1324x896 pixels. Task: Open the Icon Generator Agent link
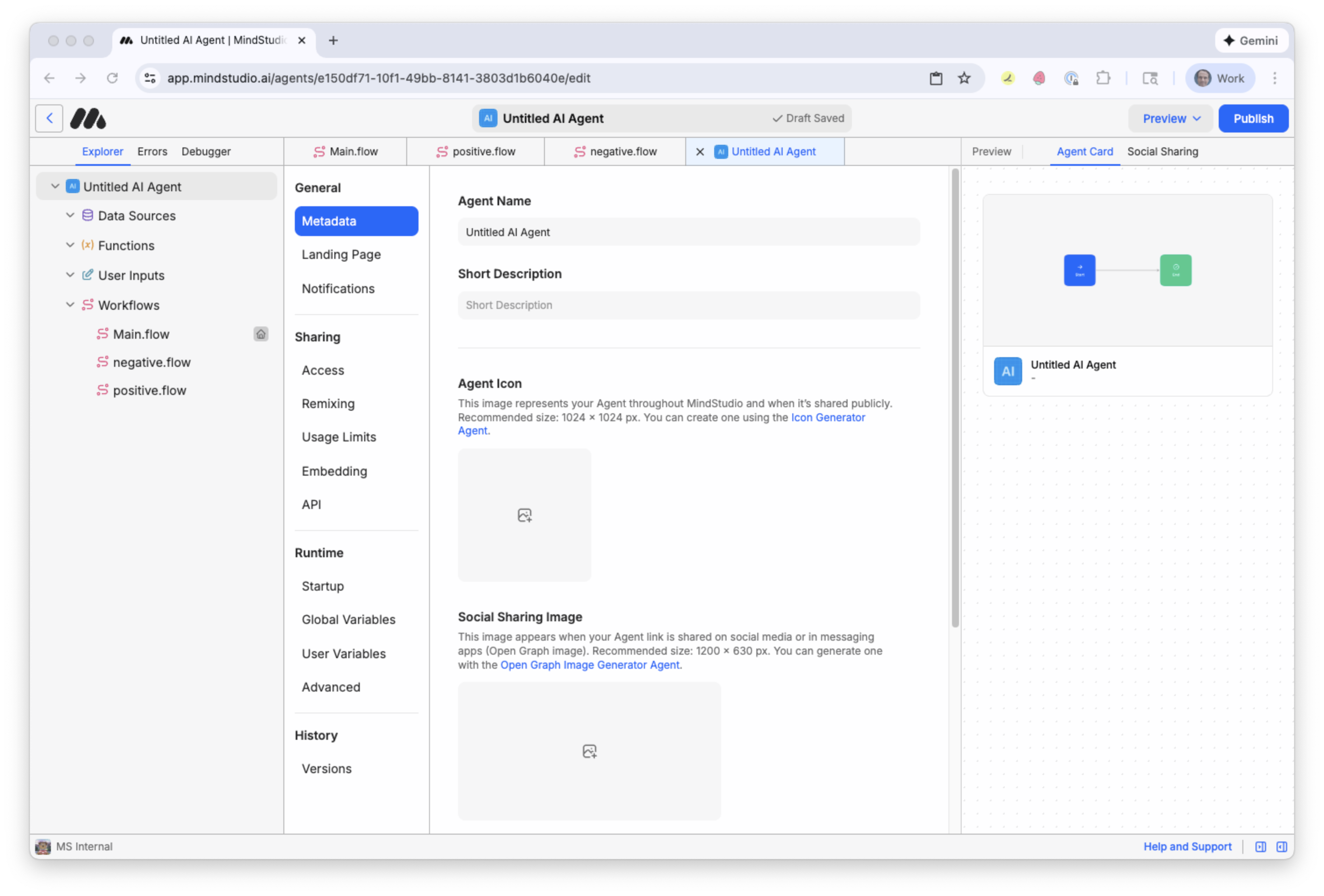click(827, 417)
